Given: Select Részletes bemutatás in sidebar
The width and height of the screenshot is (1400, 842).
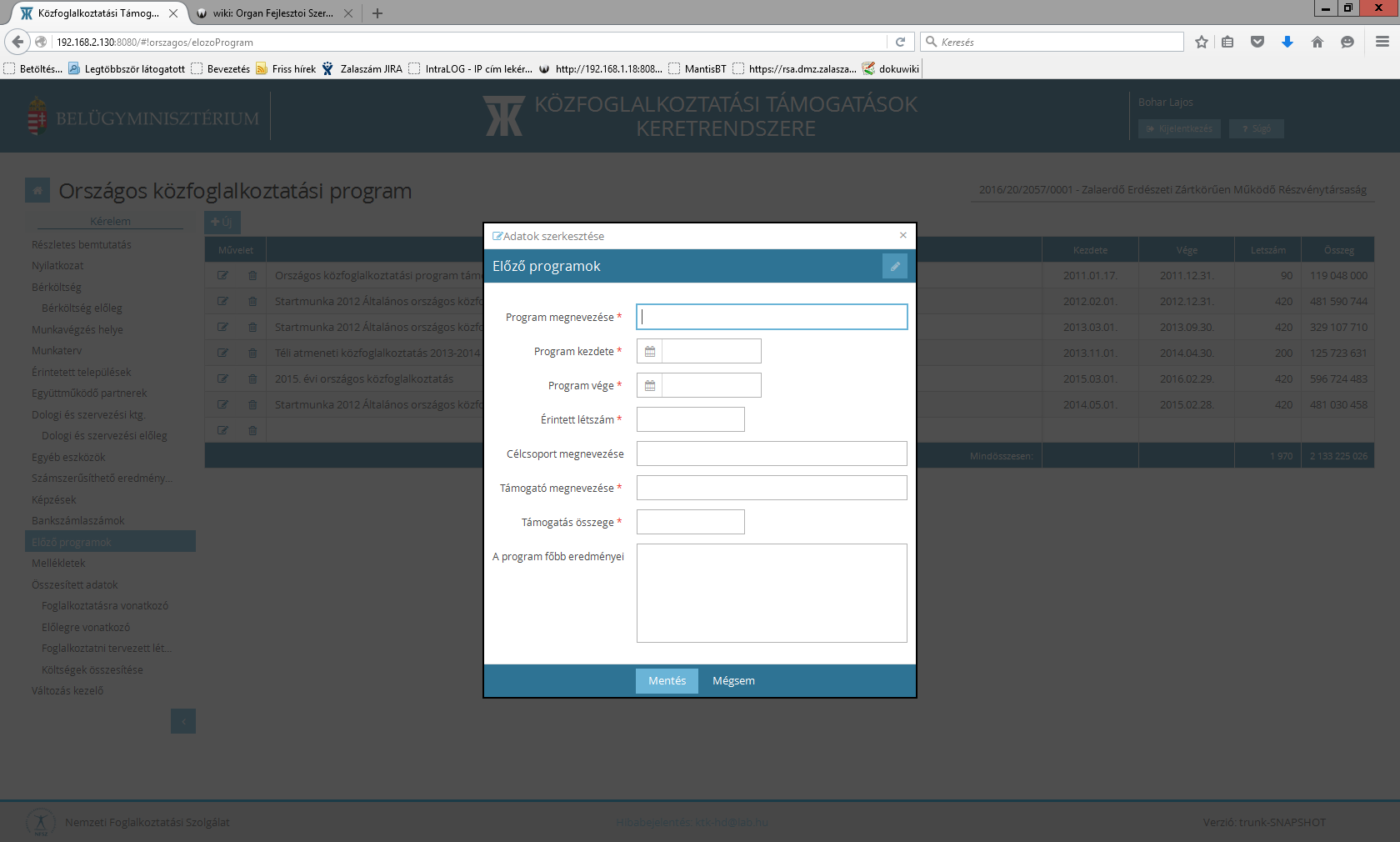Looking at the screenshot, I should [82, 244].
